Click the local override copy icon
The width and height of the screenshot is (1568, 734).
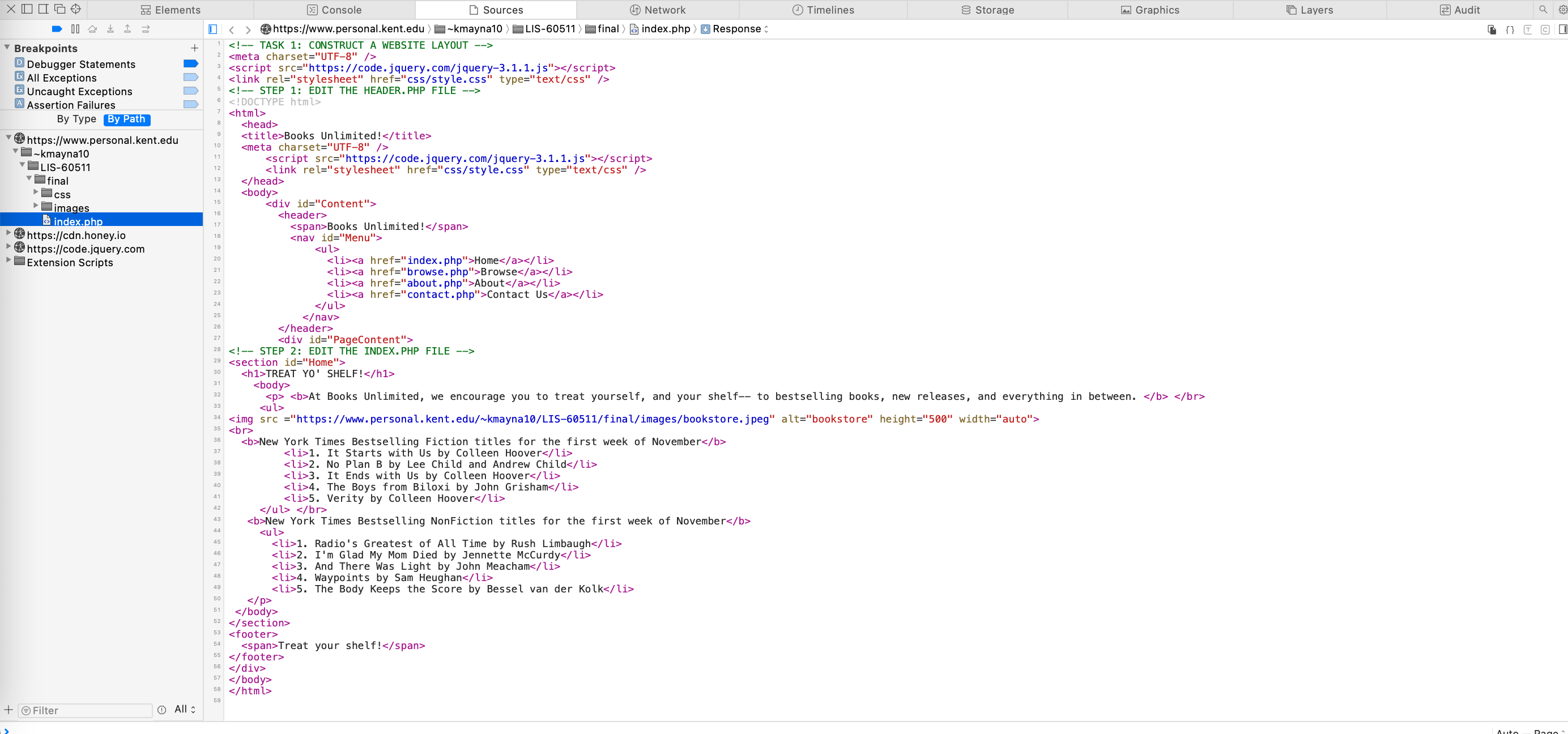[x=1492, y=29]
